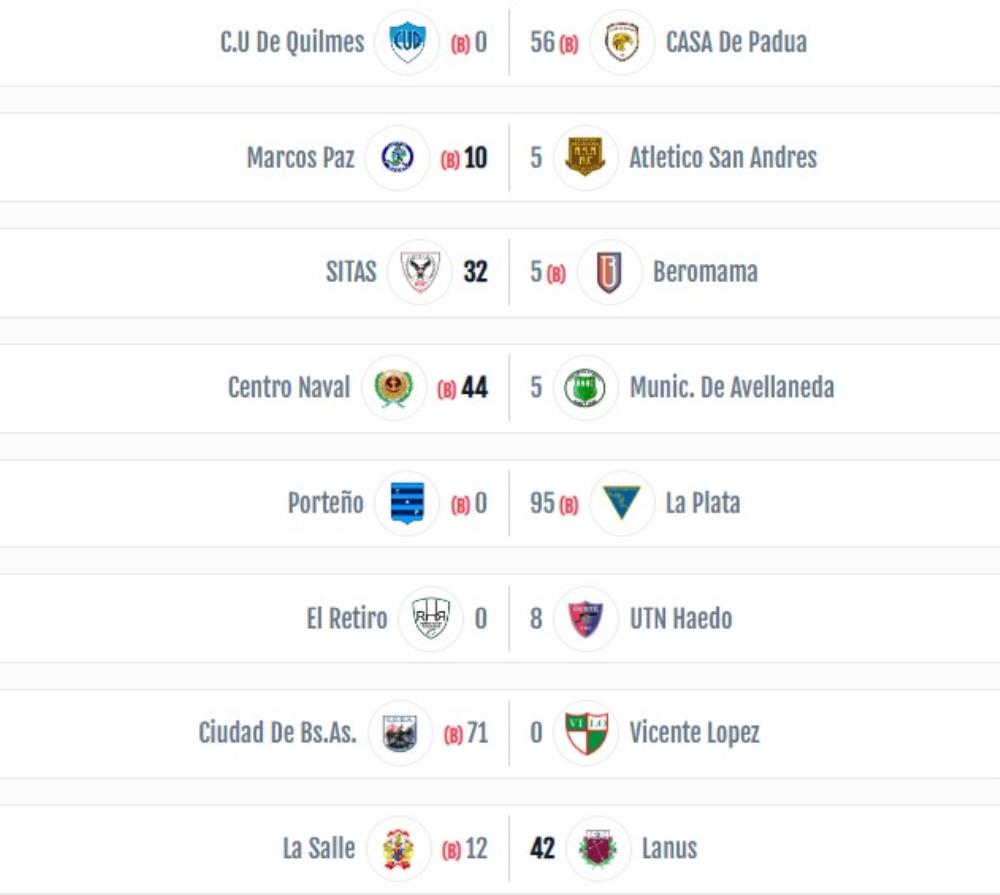Open the SITAS eagle logo

pyautogui.click(x=419, y=272)
